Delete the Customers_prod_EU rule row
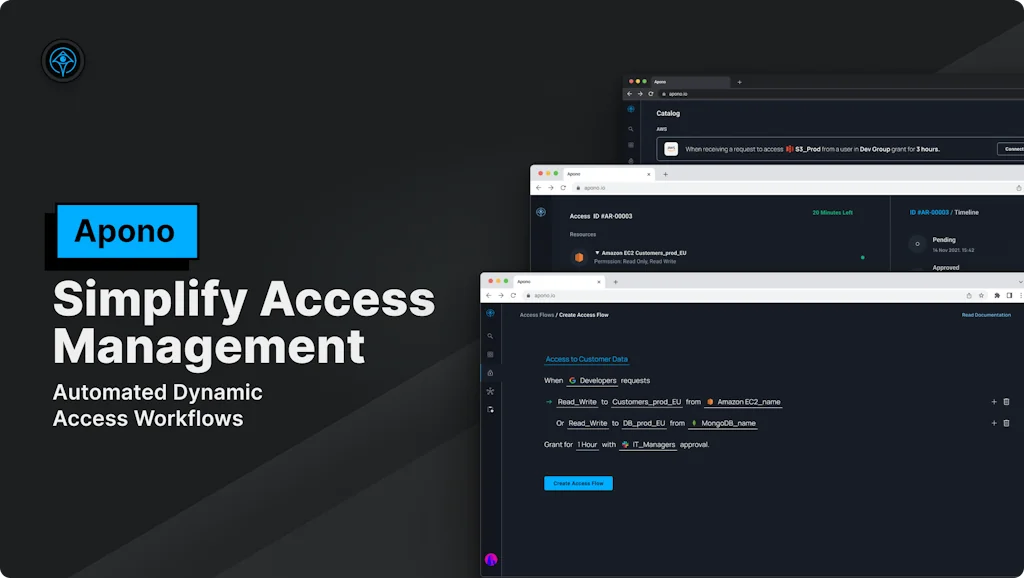 click(x=1006, y=402)
